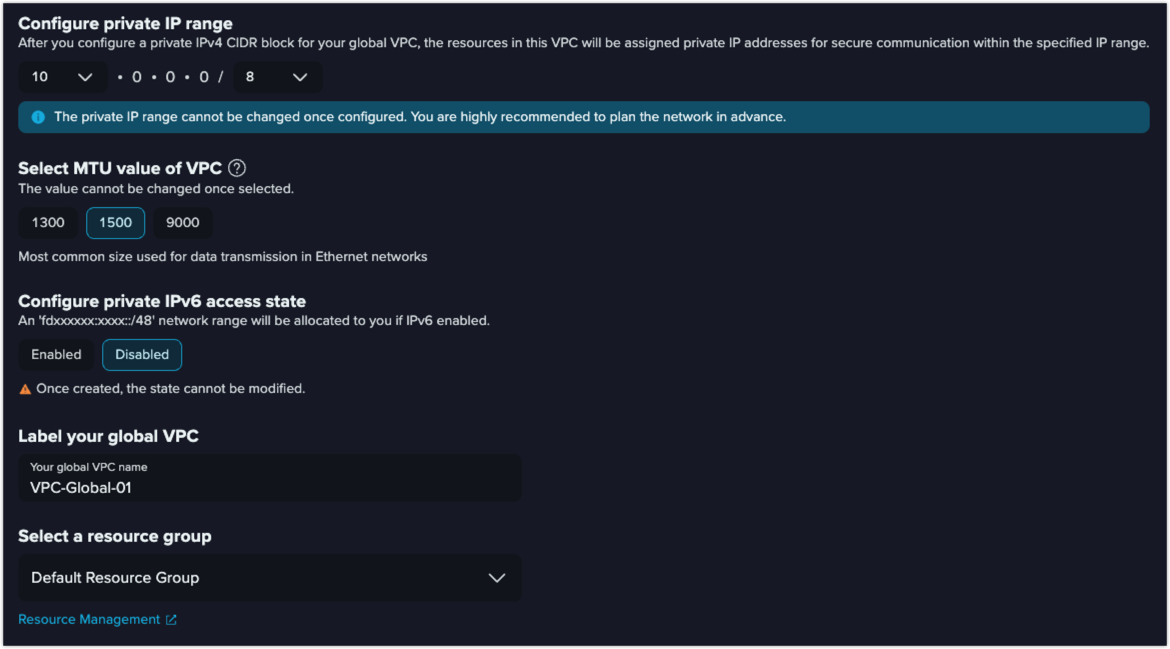
Task: Click the blue info icon in banner
Action: 38,117
